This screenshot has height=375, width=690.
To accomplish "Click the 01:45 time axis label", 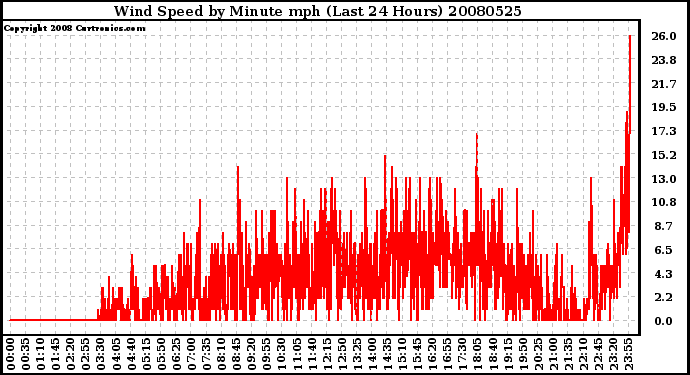I will (x=55, y=354).
